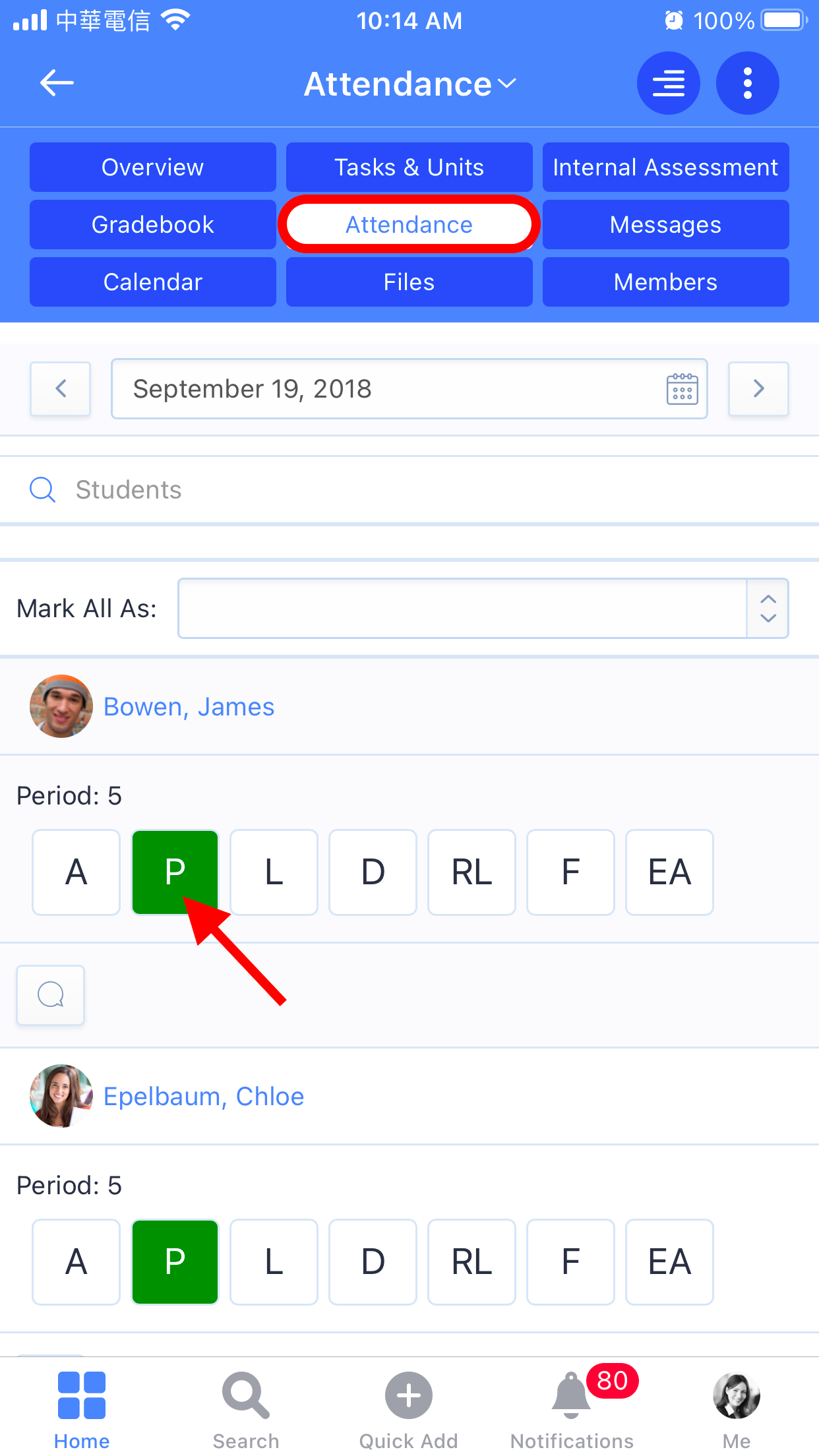The height and width of the screenshot is (1456, 819).
Task: Tap the back arrow icon
Action: coord(57,83)
